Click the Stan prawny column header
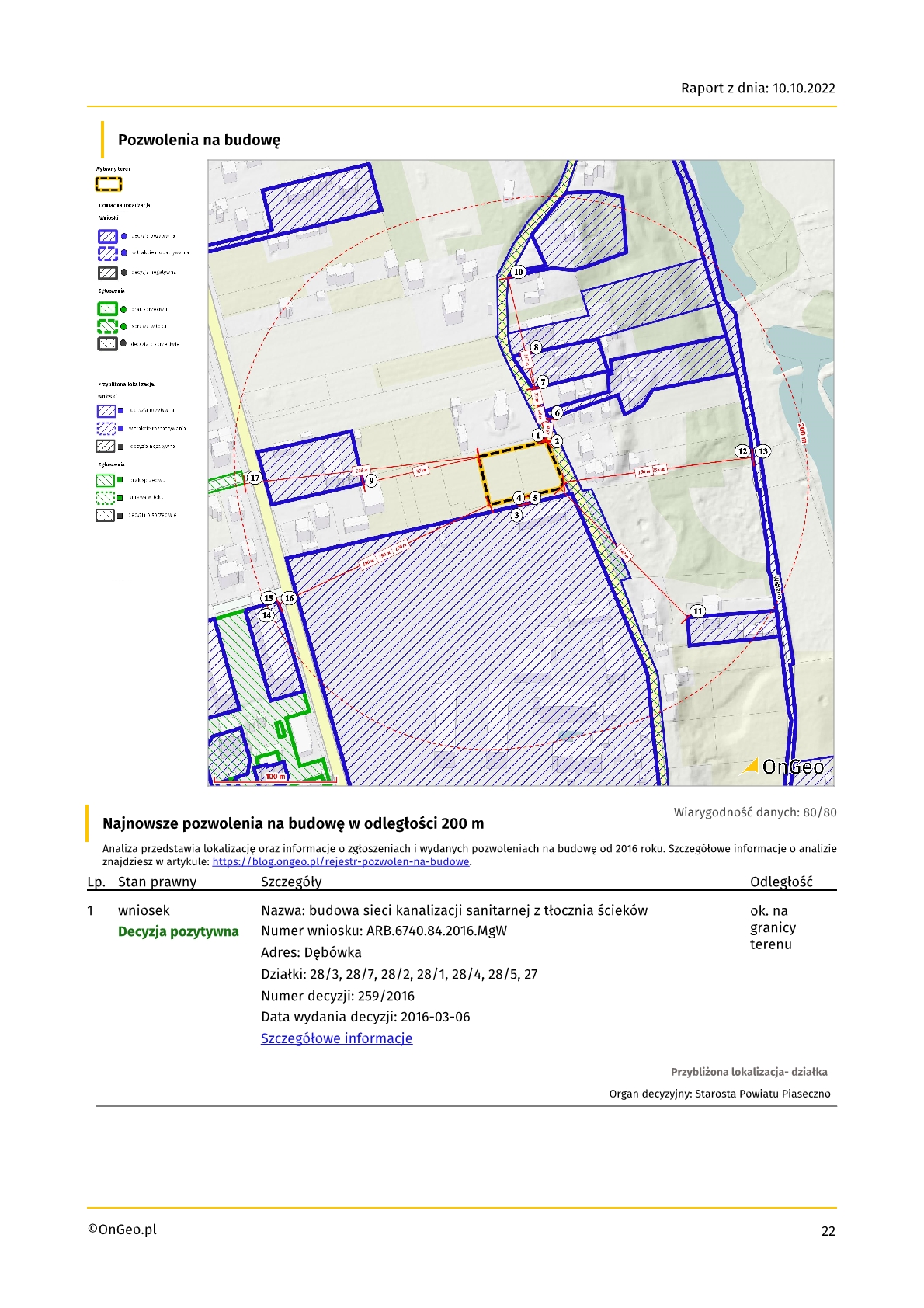Viewport: 924px width, 1308px height. pyautogui.click(x=157, y=882)
